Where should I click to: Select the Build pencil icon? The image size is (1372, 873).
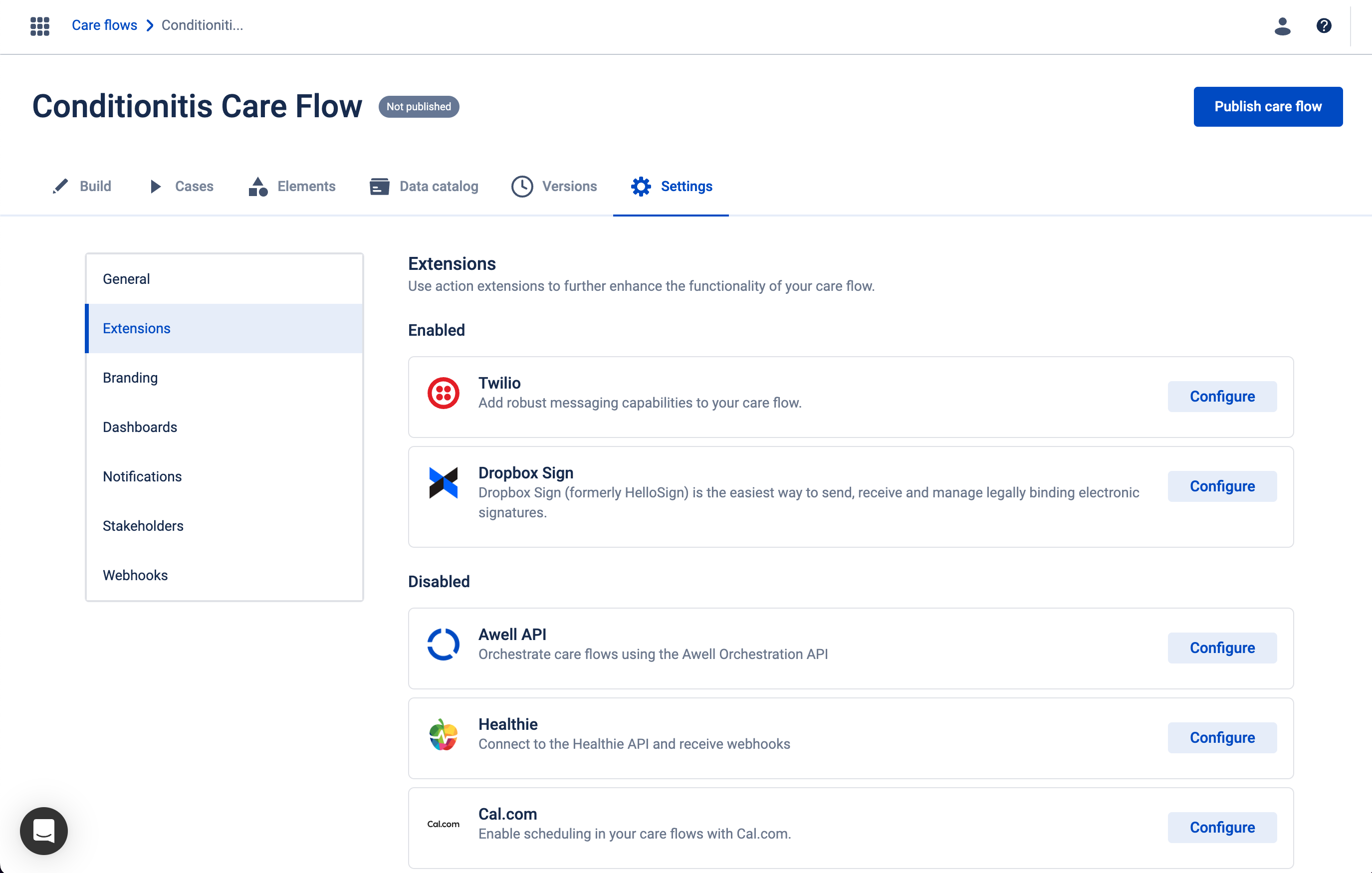(x=60, y=186)
